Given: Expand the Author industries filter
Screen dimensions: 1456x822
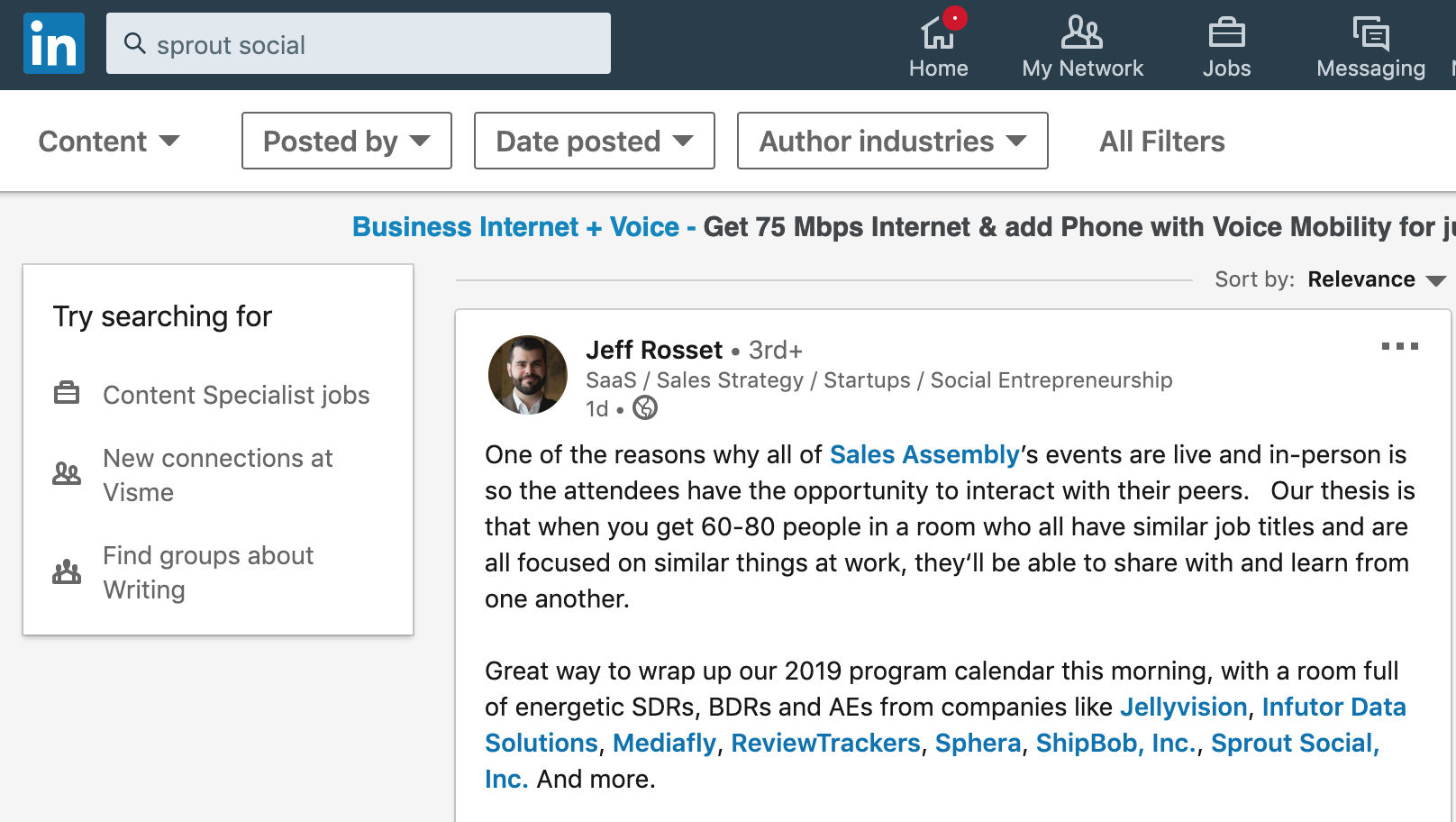Looking at the screenshot, I should tap(892, 142).
